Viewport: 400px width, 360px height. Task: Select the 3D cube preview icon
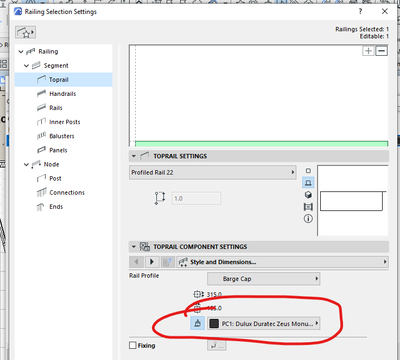click(308, 195)
